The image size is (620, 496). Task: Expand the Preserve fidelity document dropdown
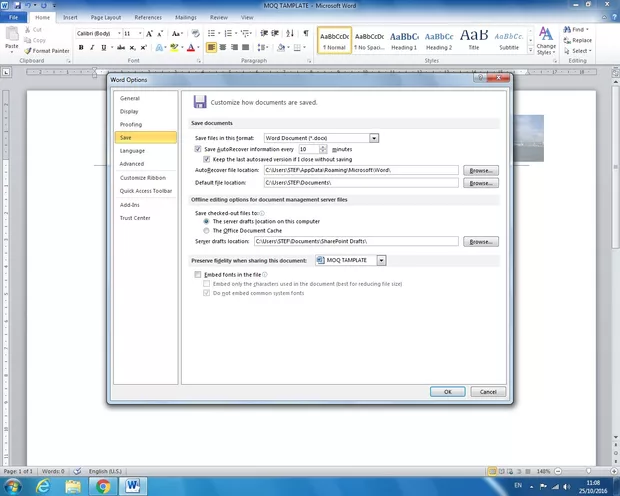tap(381, 260)
